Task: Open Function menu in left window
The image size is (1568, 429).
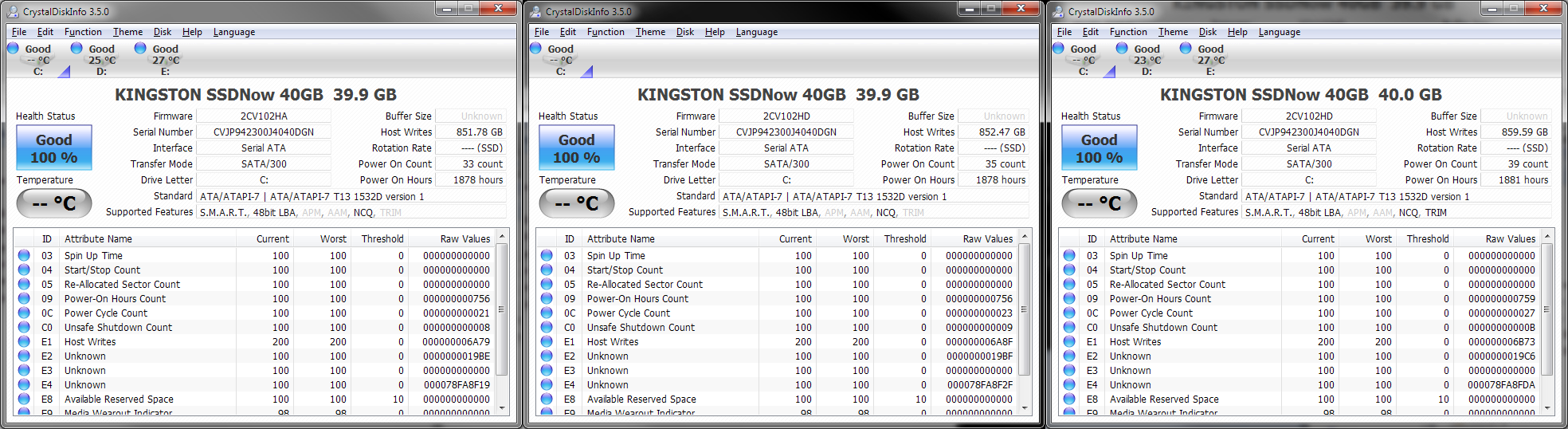Action: [83, 32]
